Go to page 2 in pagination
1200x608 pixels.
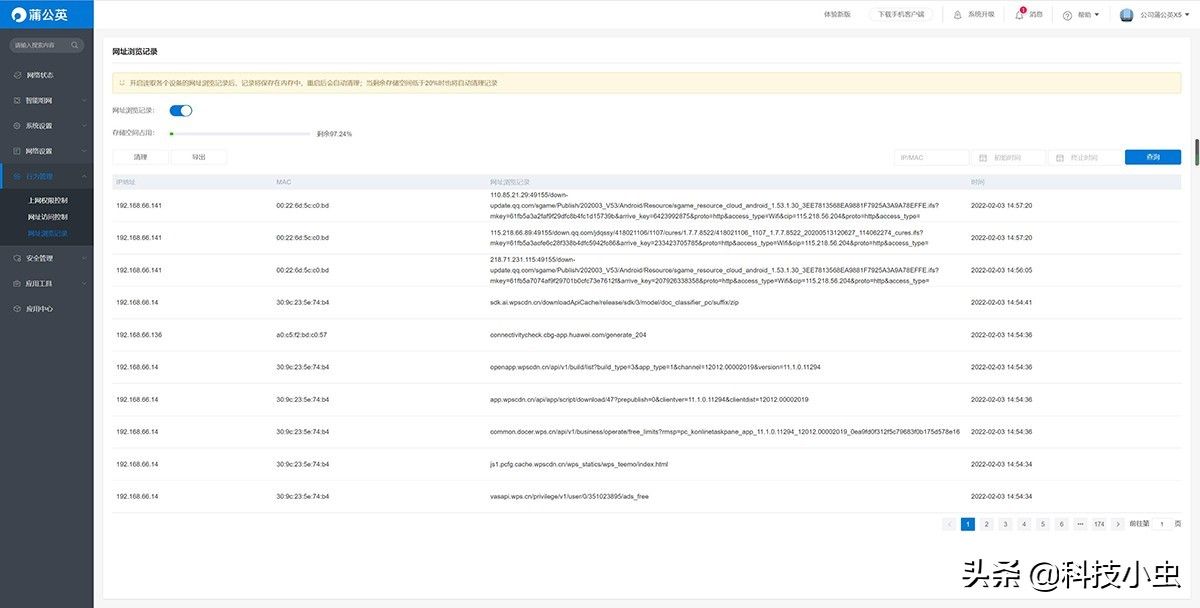986,524
